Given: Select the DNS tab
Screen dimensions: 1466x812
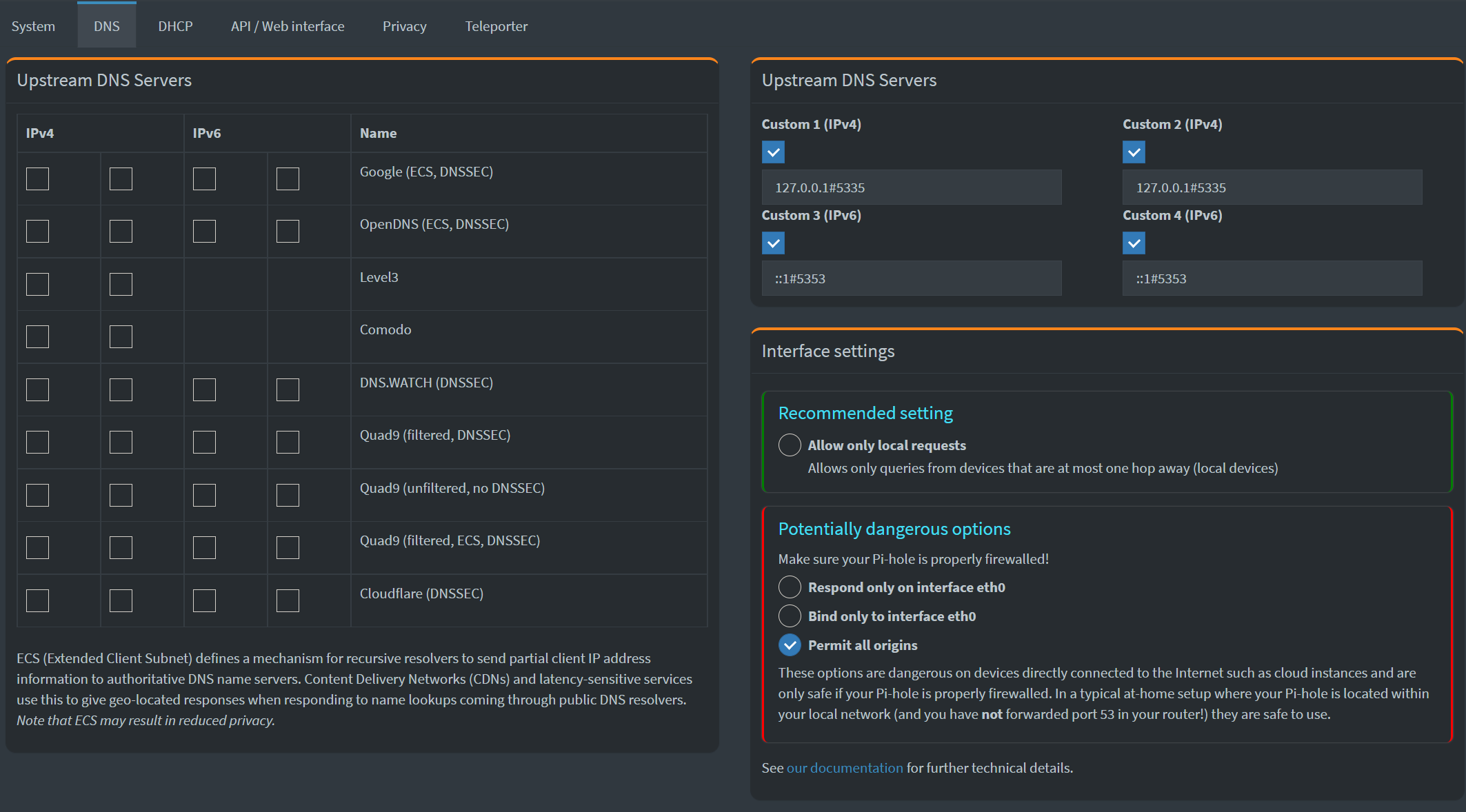Looking at the screenshot, I should (107, 26).
